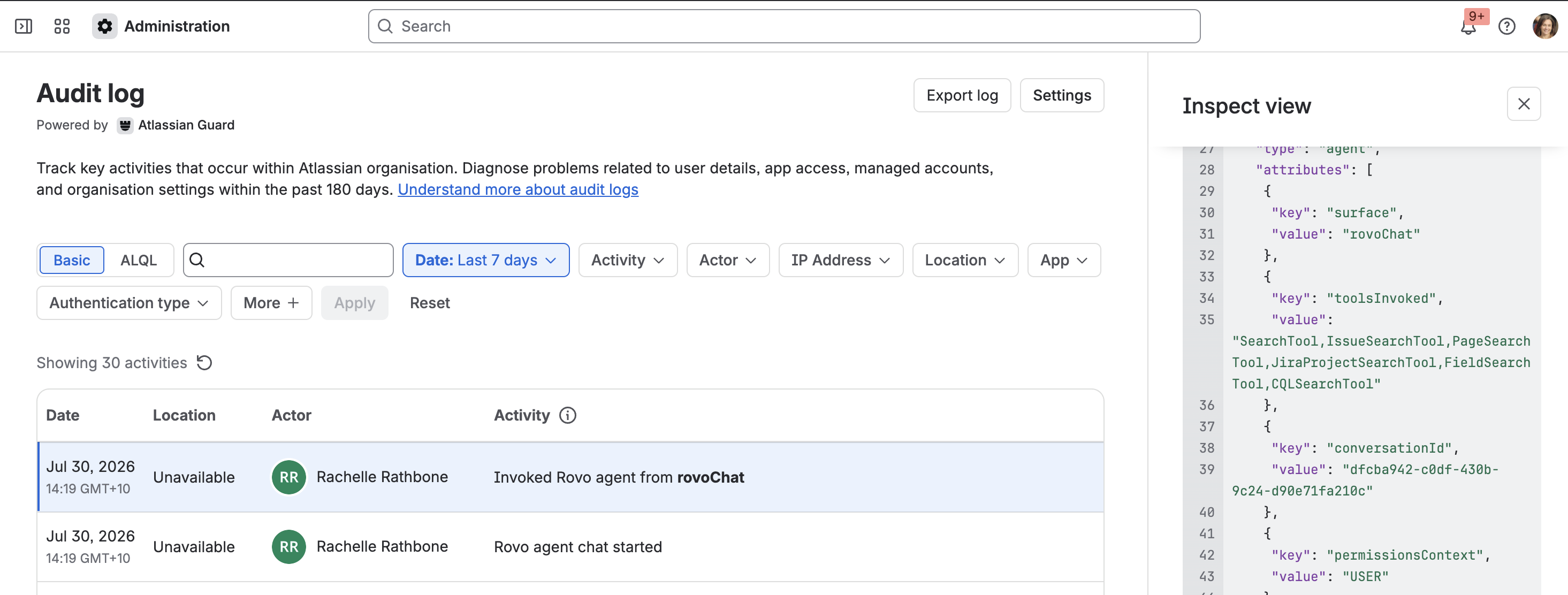Screen dimensions: 1568x595
Task: Expand the Actor filter dropdown
Action: 728,261
